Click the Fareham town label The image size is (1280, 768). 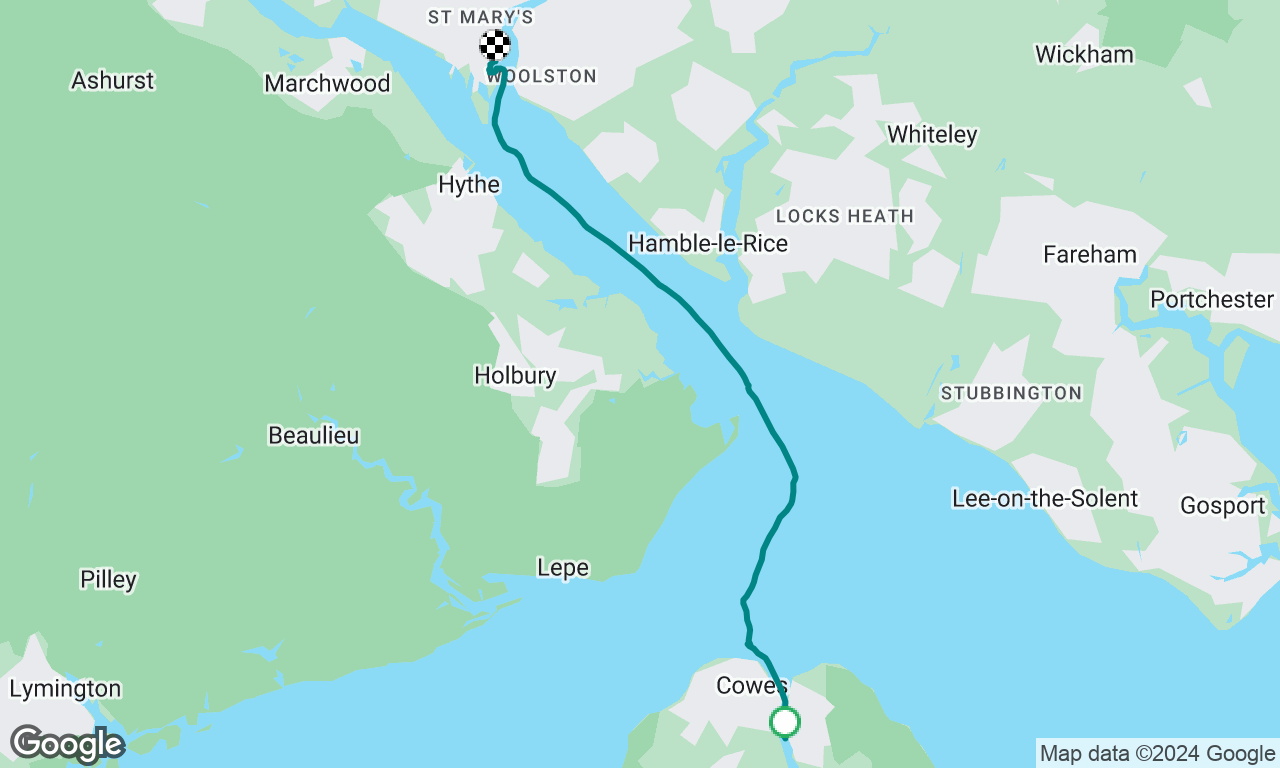point(1090,254)
